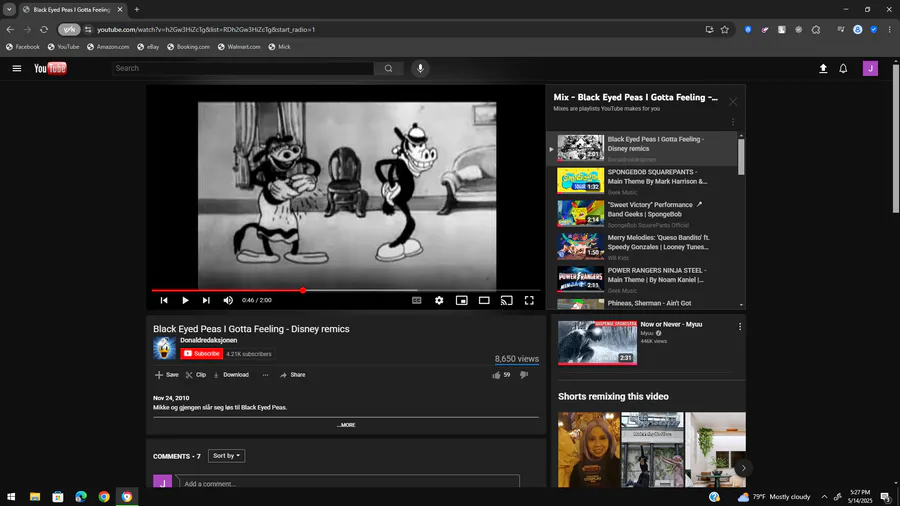Open a new browser tab
The height and width of the screenshot is (506, 900).
tap(137, 9)
